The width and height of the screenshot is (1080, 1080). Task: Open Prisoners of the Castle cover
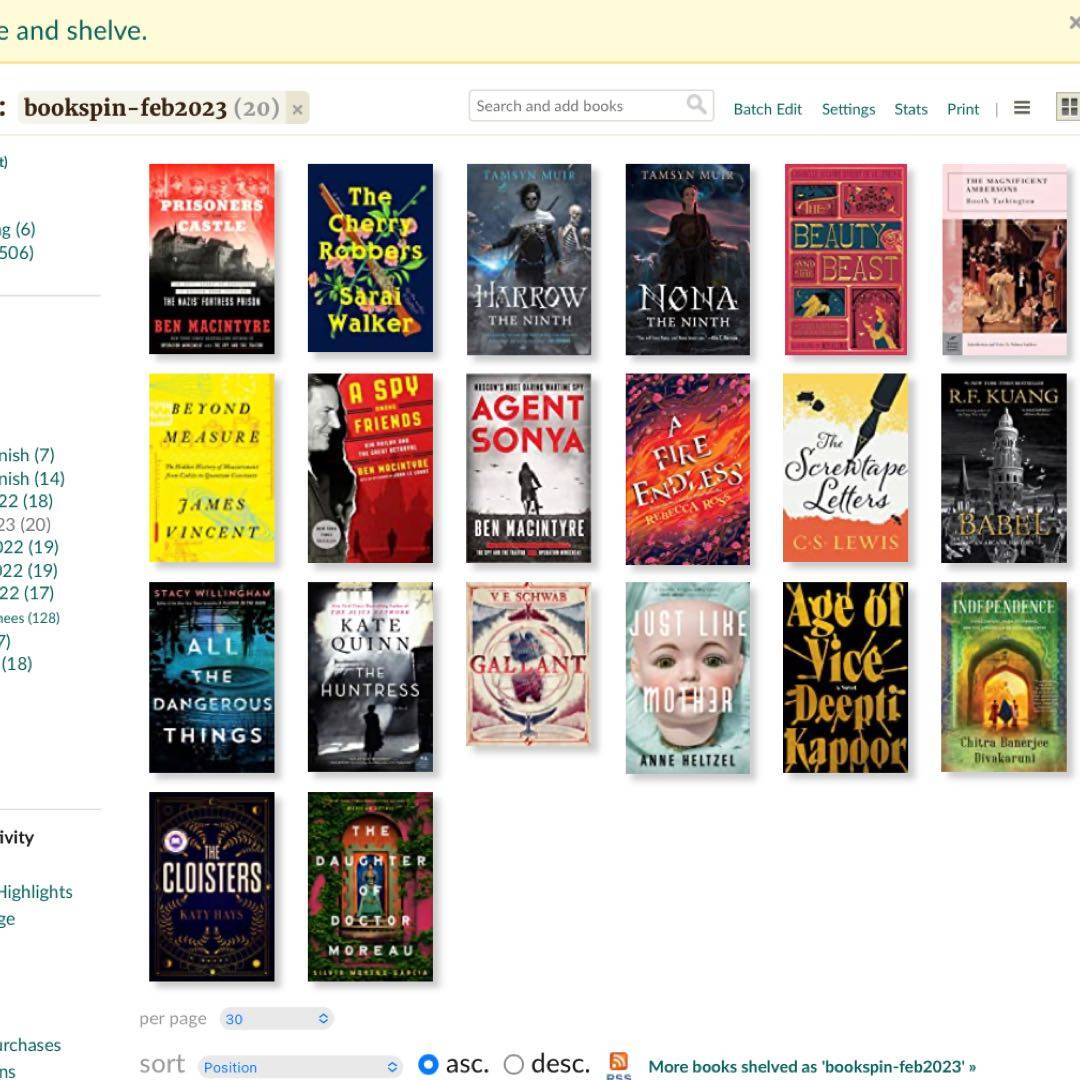click(211, 259)
